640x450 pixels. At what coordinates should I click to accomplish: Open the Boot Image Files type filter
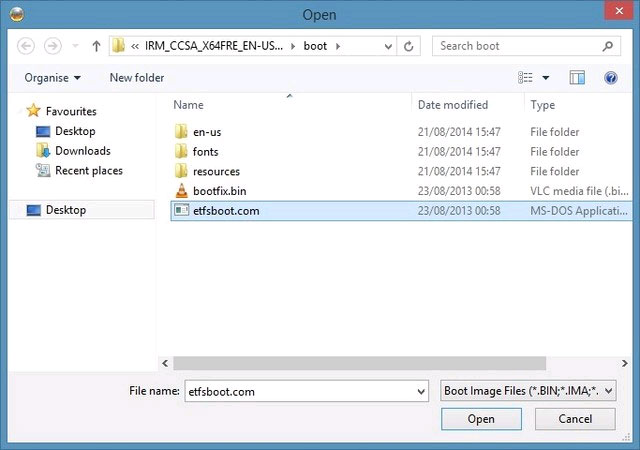(x=528, y=391)
